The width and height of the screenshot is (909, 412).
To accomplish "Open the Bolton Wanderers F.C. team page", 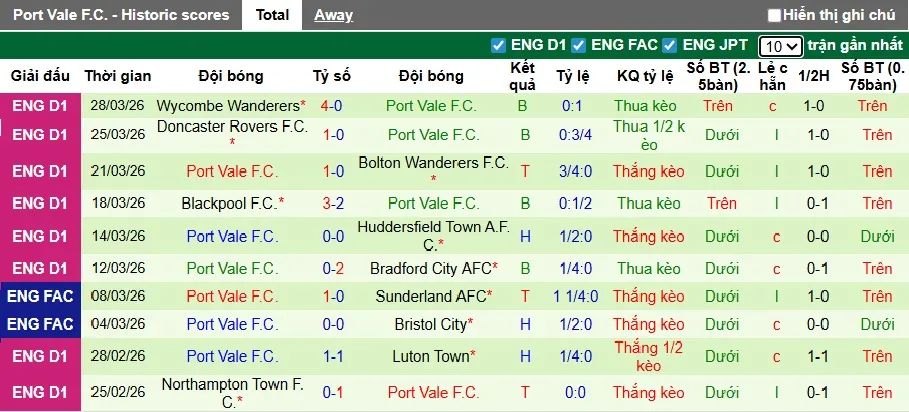I will [433, 162].
